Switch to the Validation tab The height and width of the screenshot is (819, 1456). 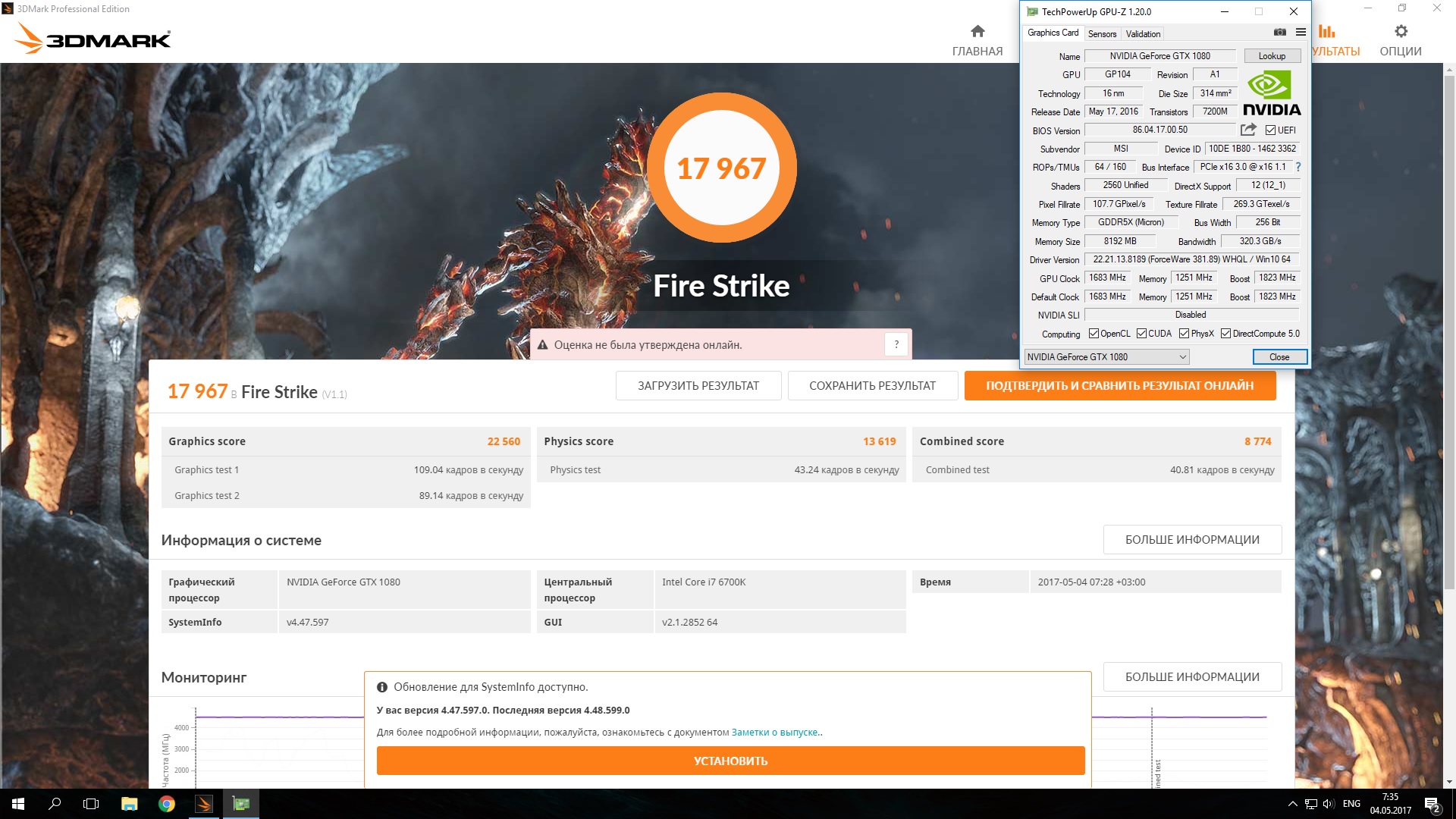click(1143, 34)
